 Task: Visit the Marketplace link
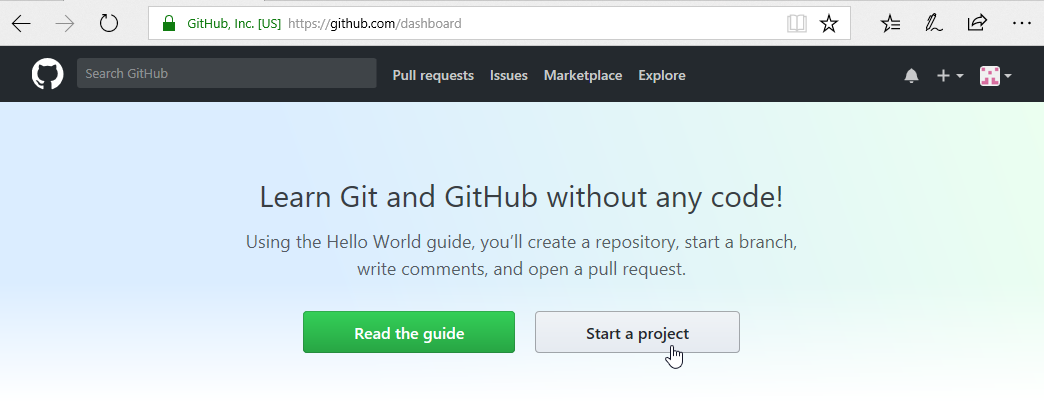coord(583,76)
